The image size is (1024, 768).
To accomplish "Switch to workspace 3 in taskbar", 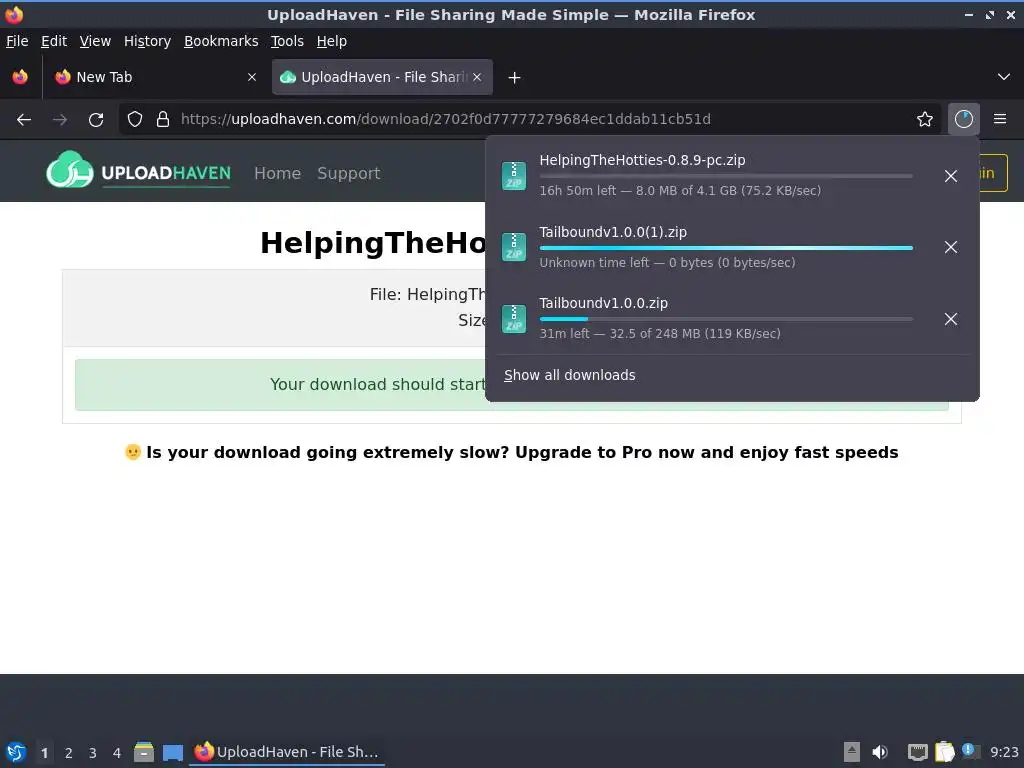I will pyautogui.click(x=93, y=753).
